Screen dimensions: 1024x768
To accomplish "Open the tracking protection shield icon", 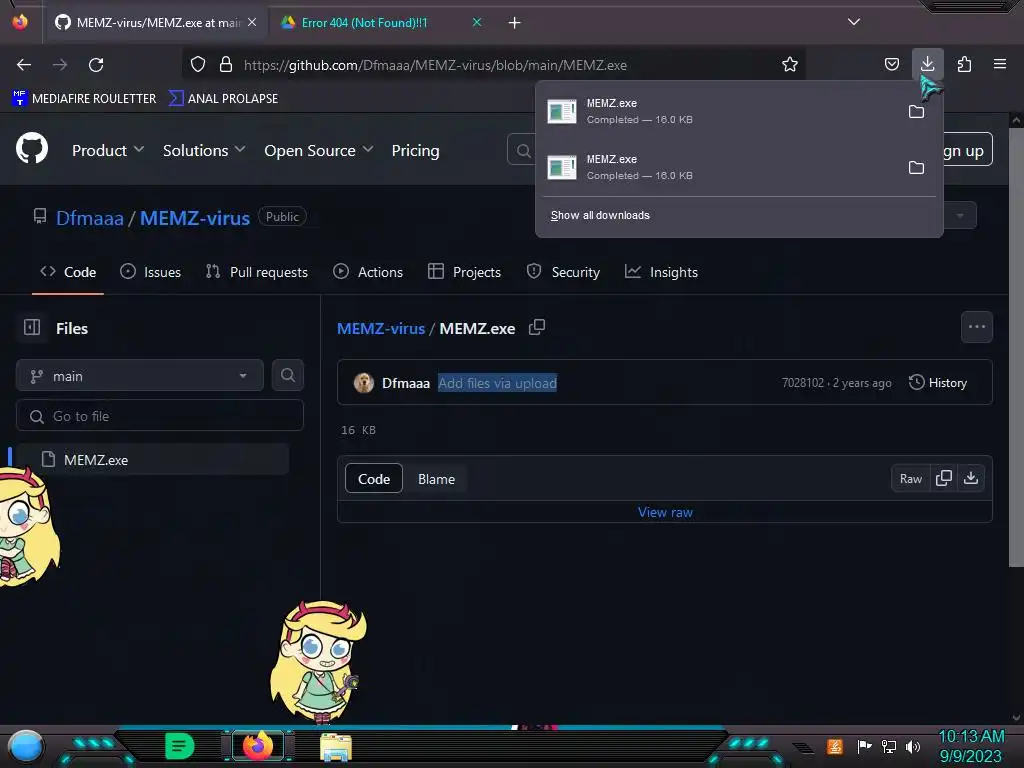I will click(x=198, y=64).
